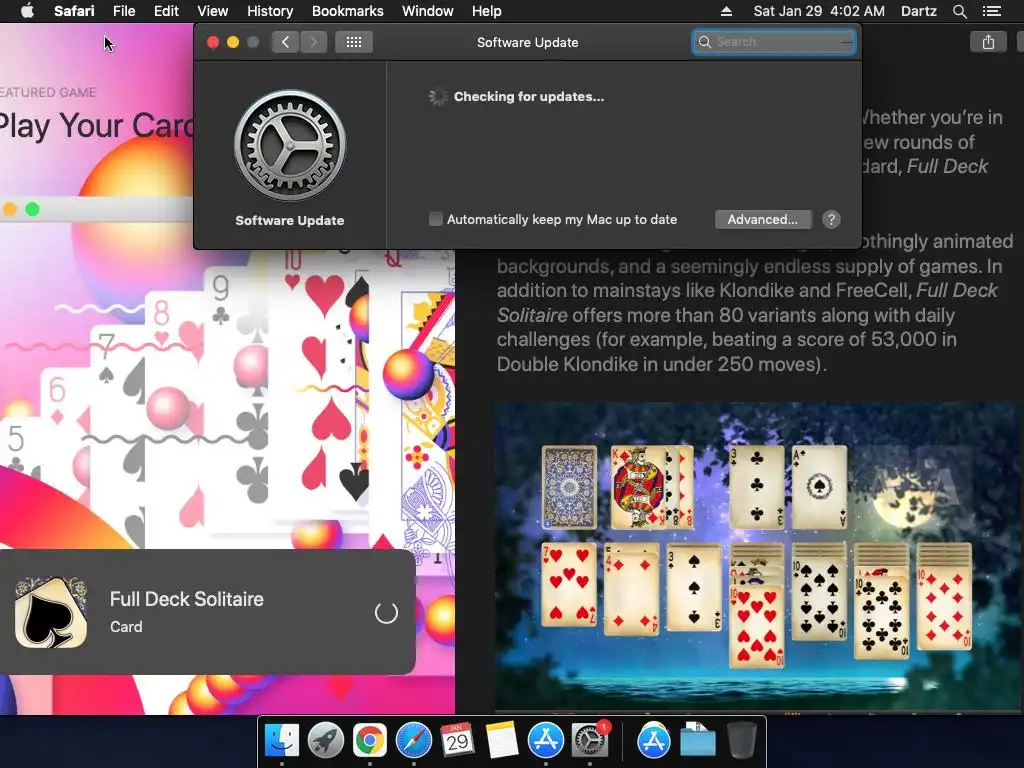Viewport: 1024px width, 768px height.
Task: Open the App Store stack icon right of divider
Action: [654, 741]
